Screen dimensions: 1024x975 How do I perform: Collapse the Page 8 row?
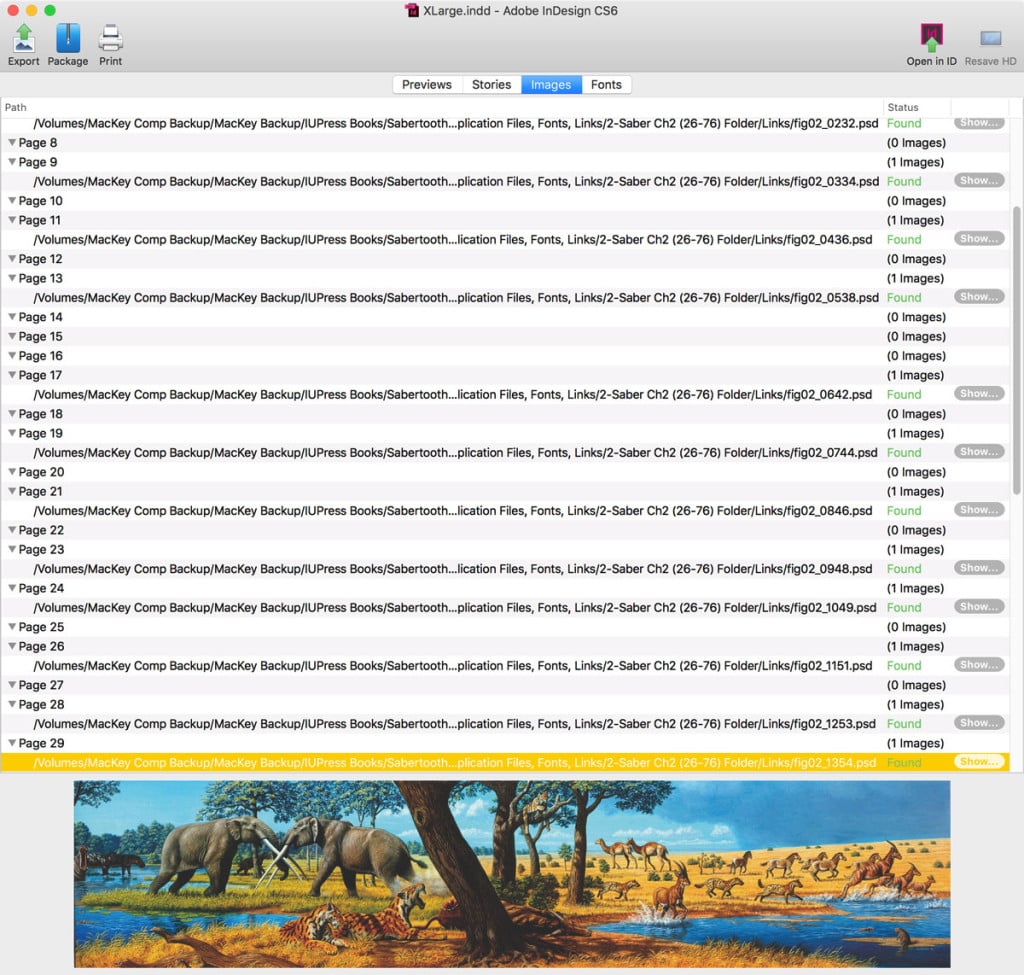(x=12, y=142)
